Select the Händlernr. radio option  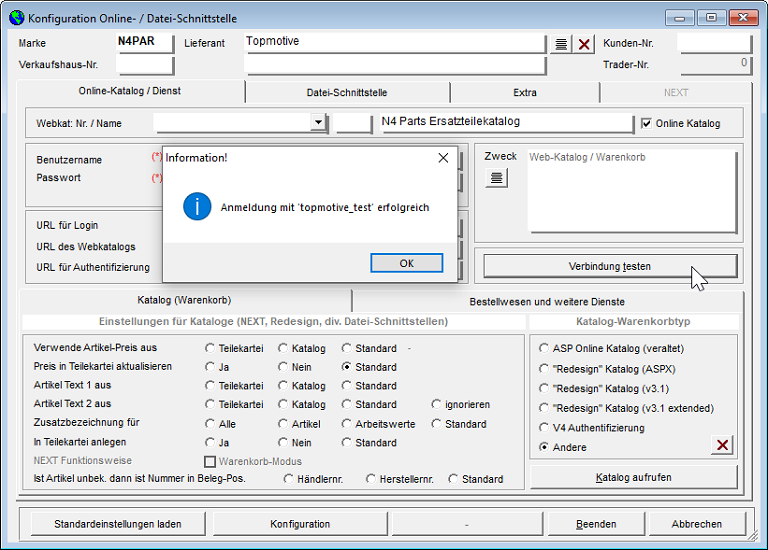(288, 478)
